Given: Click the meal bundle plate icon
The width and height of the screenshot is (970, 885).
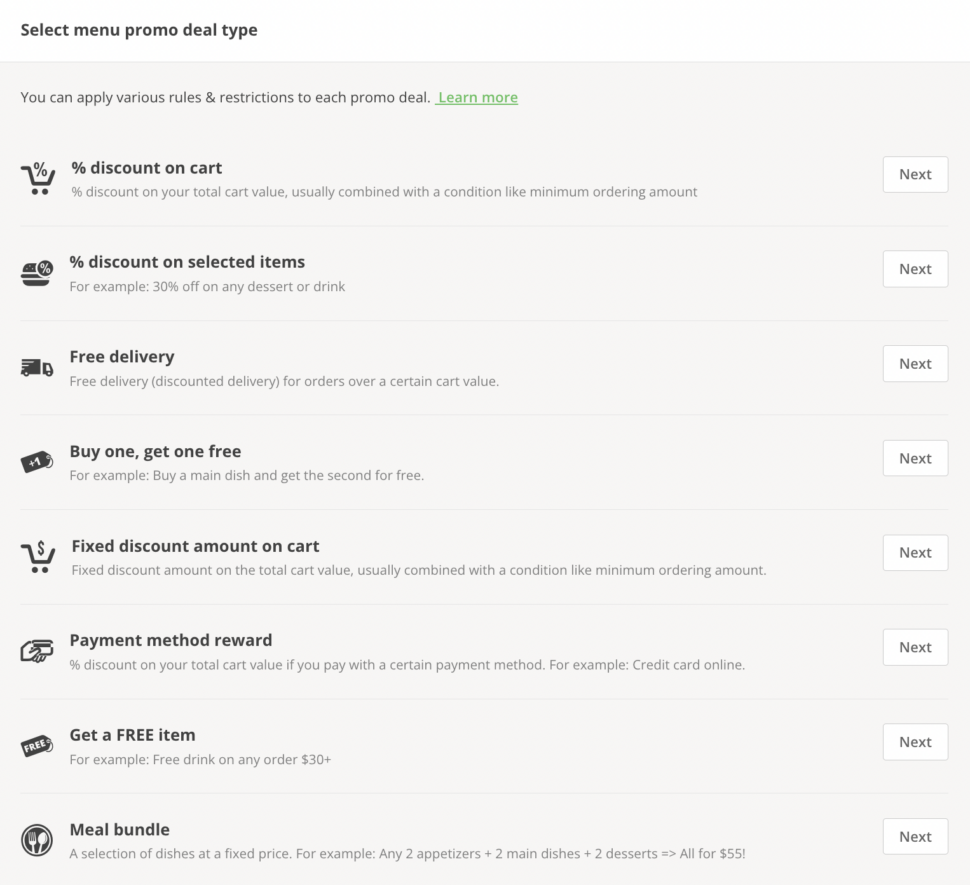Looking at the screenshot, I should click(37, 840).
